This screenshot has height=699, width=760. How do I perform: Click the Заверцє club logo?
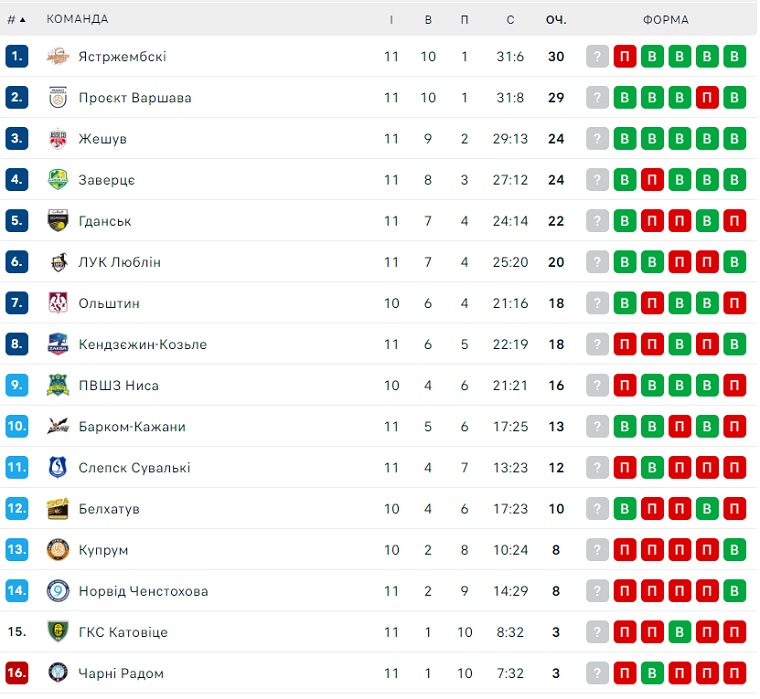click(58, 180)
